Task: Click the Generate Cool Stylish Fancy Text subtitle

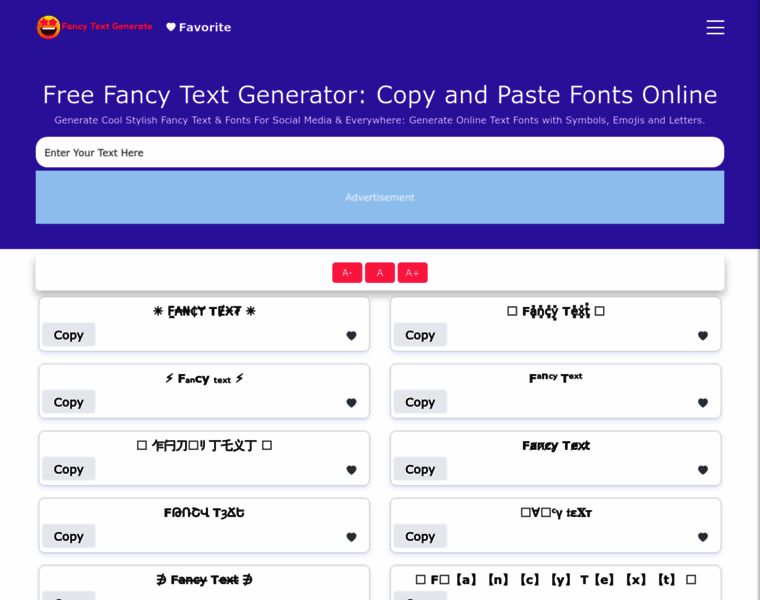Action: click(380, 120)
